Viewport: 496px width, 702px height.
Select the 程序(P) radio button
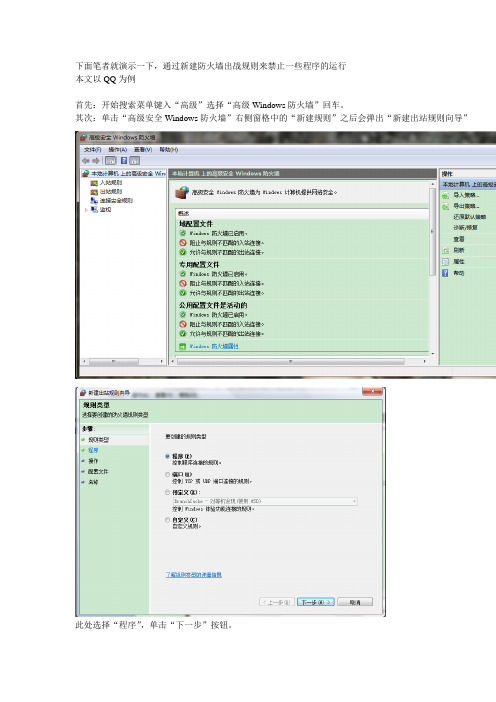tap(167, 456)
